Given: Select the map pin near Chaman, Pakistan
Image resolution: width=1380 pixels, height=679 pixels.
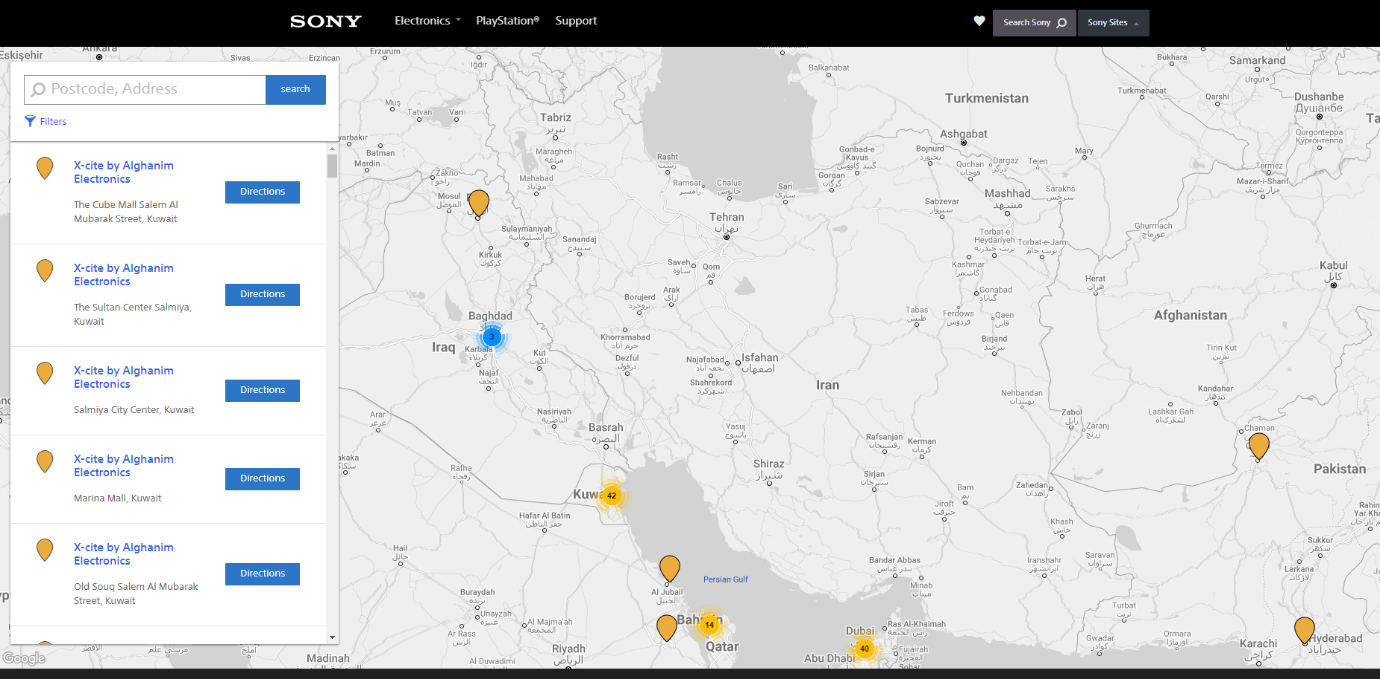Looking at the screenshot, I should click(x=1259, y=445).
